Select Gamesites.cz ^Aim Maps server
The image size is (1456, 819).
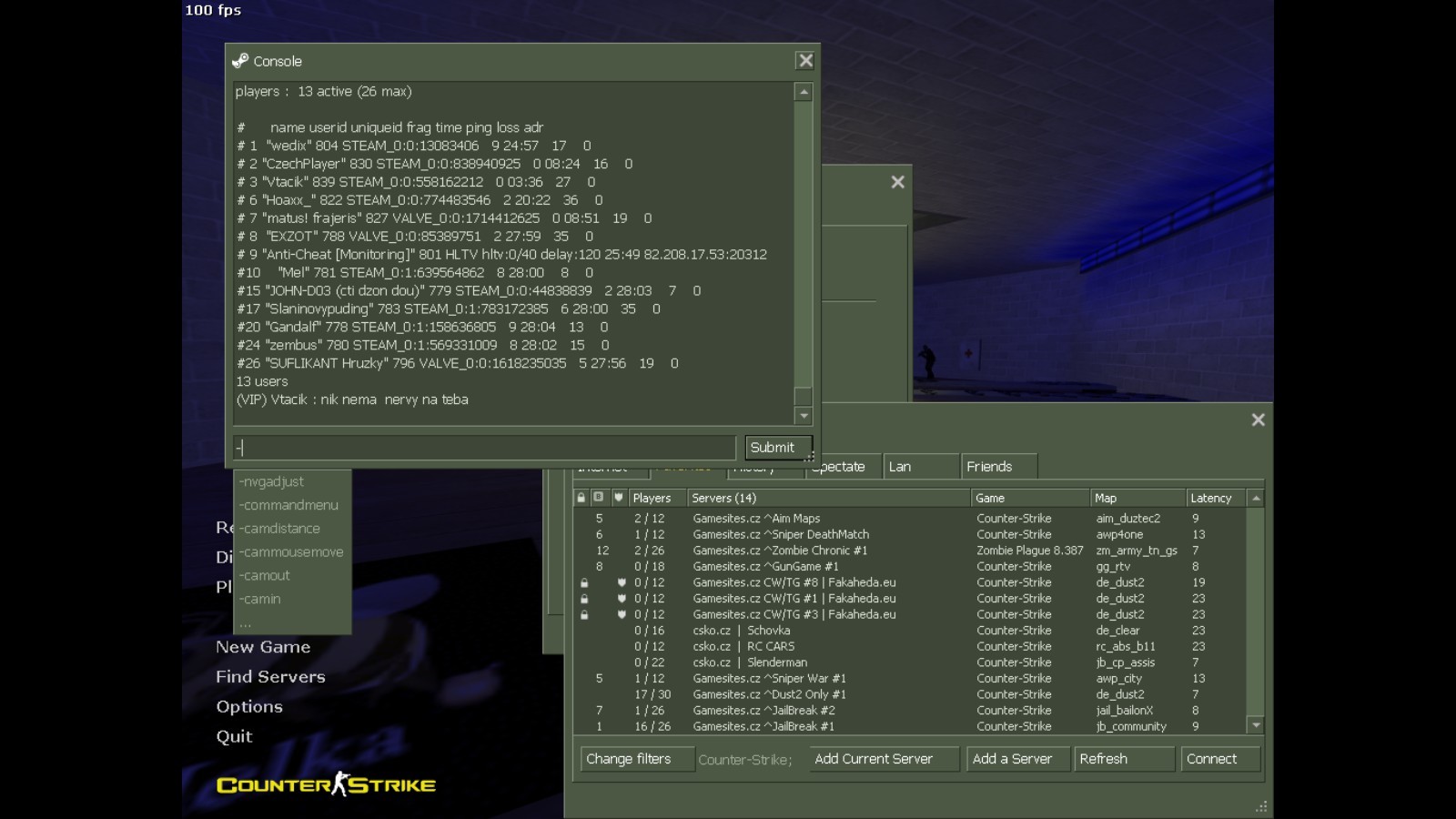click(x=910, y=519)
